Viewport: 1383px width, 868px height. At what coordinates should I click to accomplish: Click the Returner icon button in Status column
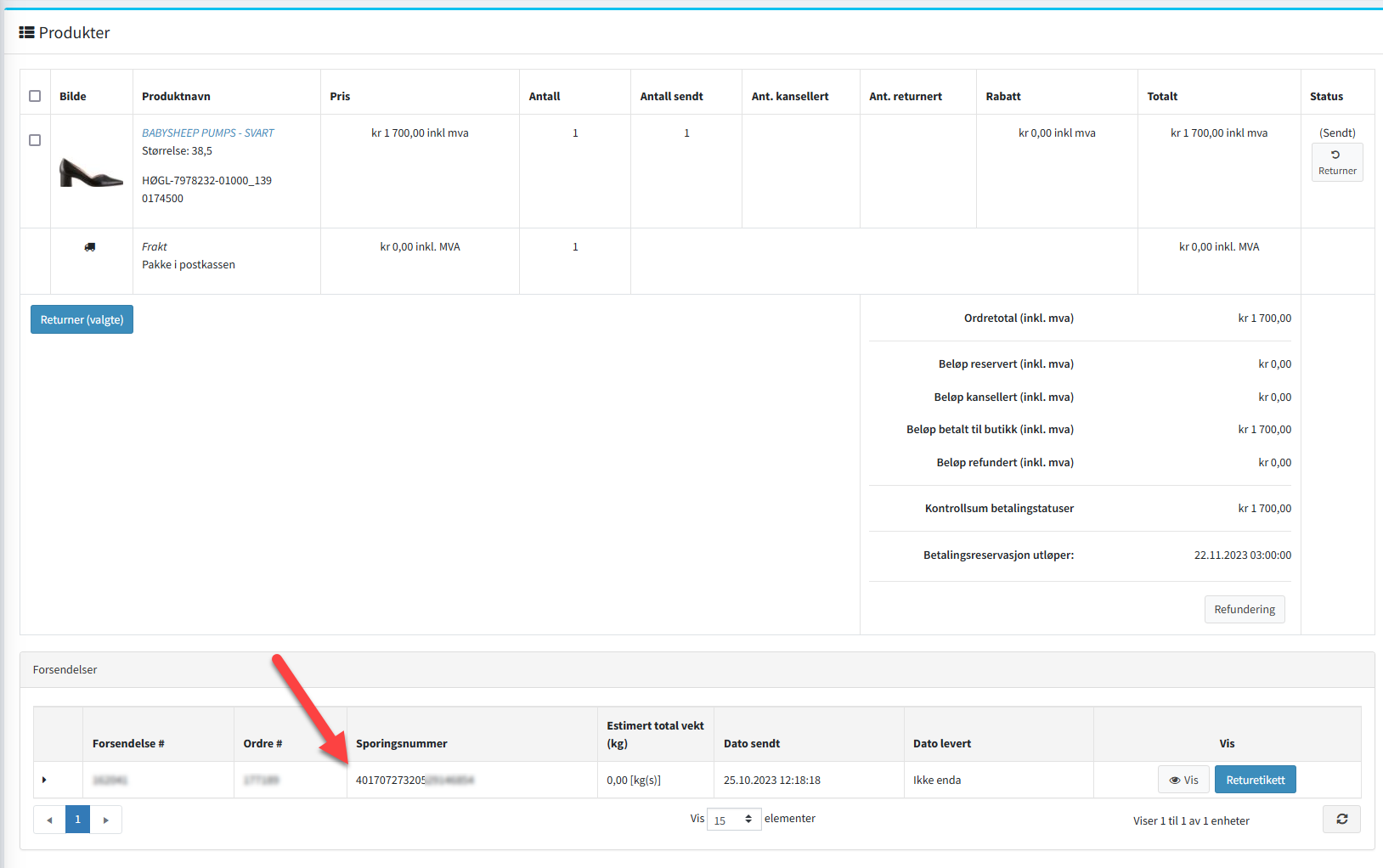(1336, 162)
